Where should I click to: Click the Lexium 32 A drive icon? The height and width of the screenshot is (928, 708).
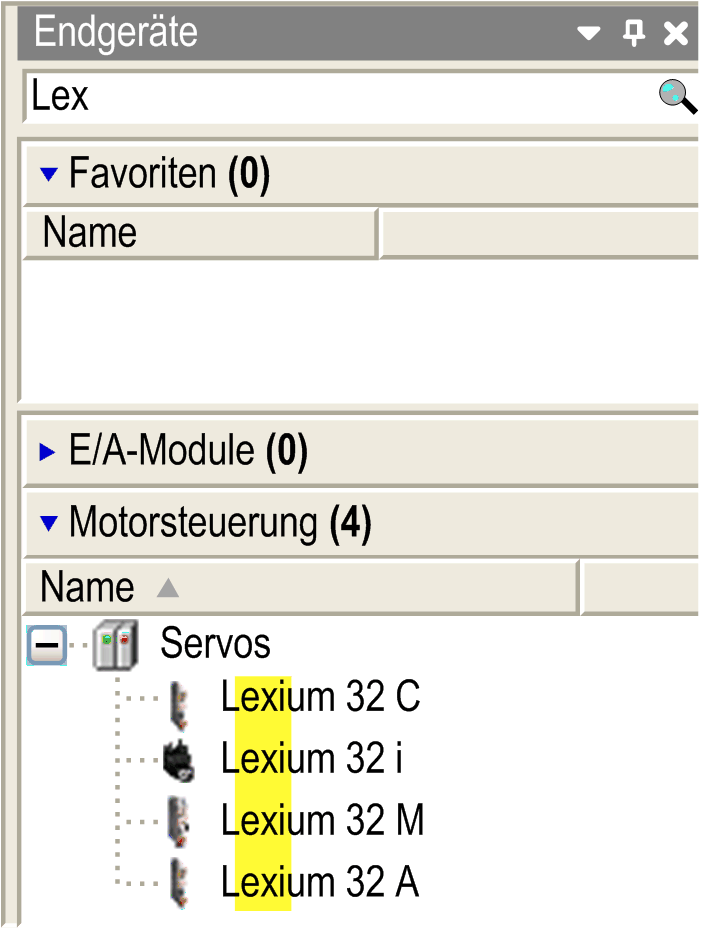coord(179,884)
